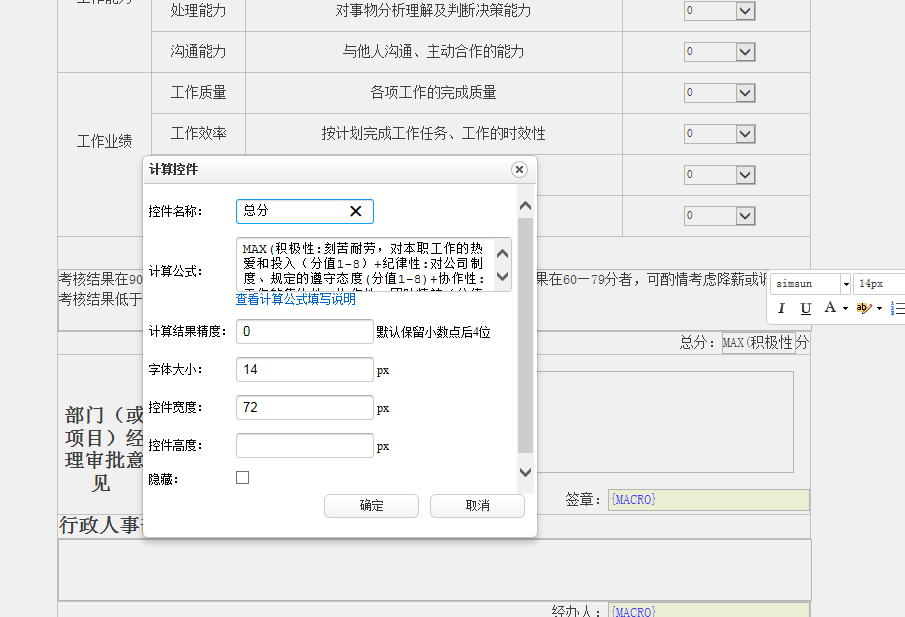Expand the font color dropdown arrow

pyautogui.click(x=846, y=309)
